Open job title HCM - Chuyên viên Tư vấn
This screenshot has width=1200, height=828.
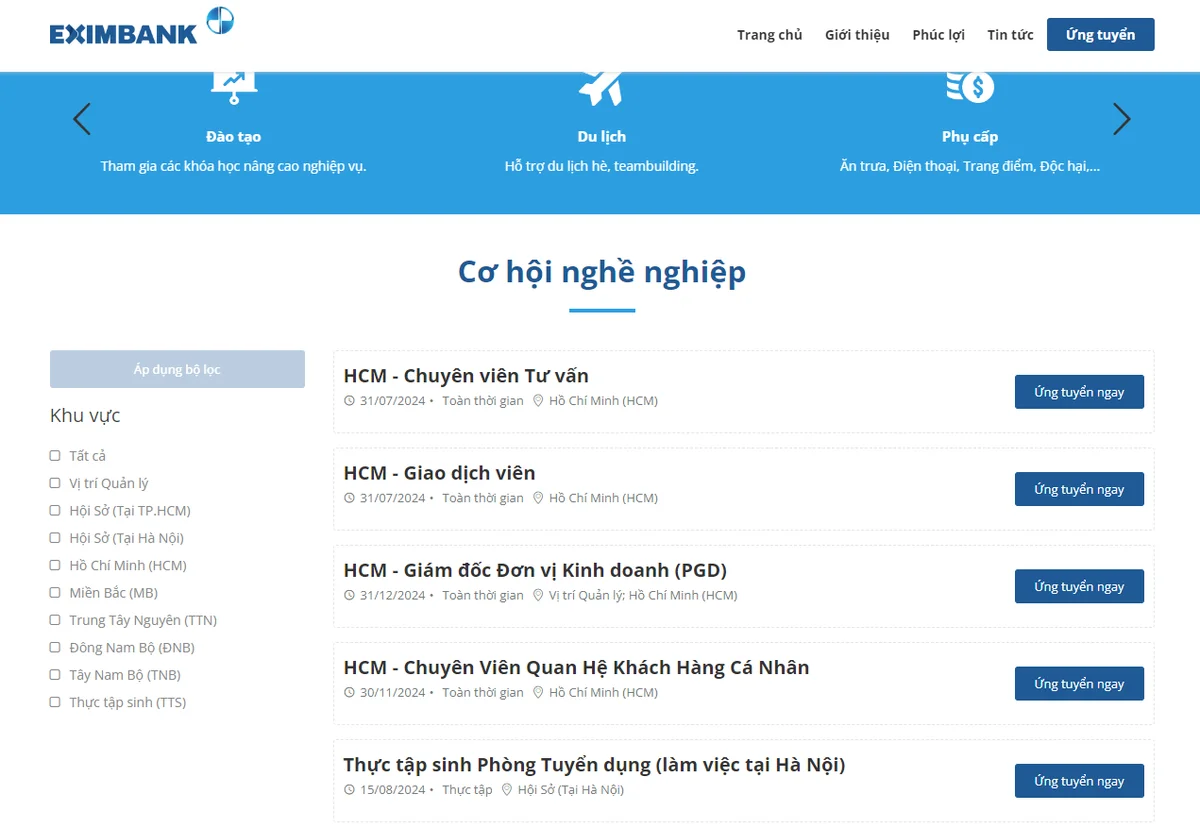[466, 376]
